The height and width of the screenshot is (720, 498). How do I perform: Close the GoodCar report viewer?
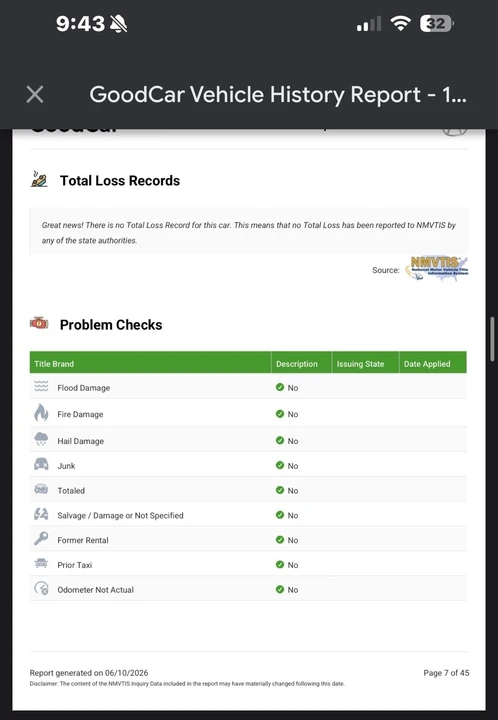click(x=35, y=95)
